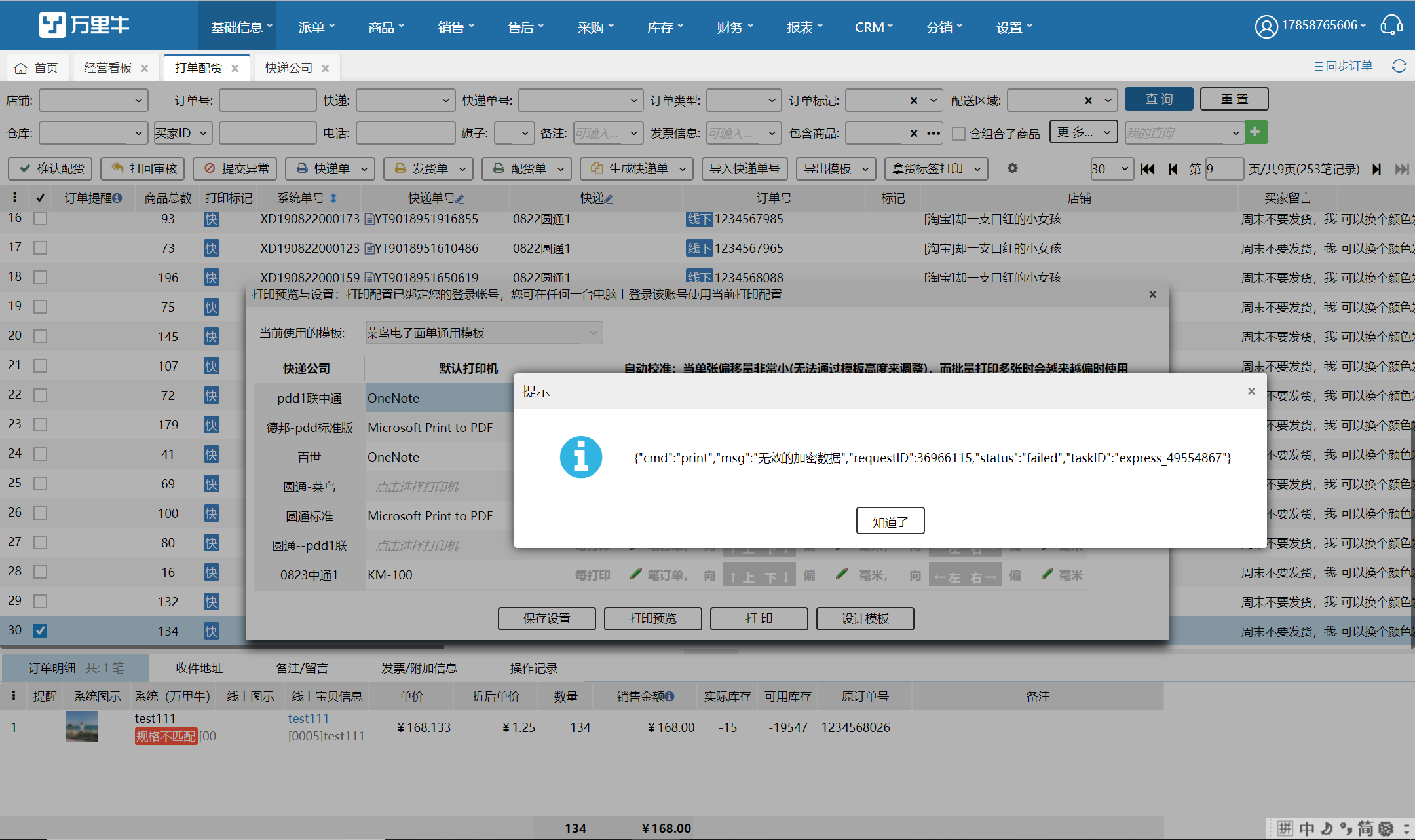The height and width of the screenshot is (840, 1415).
Task: Go to previous page icon
Action: pyautogui.click(x=1173, y=169)
